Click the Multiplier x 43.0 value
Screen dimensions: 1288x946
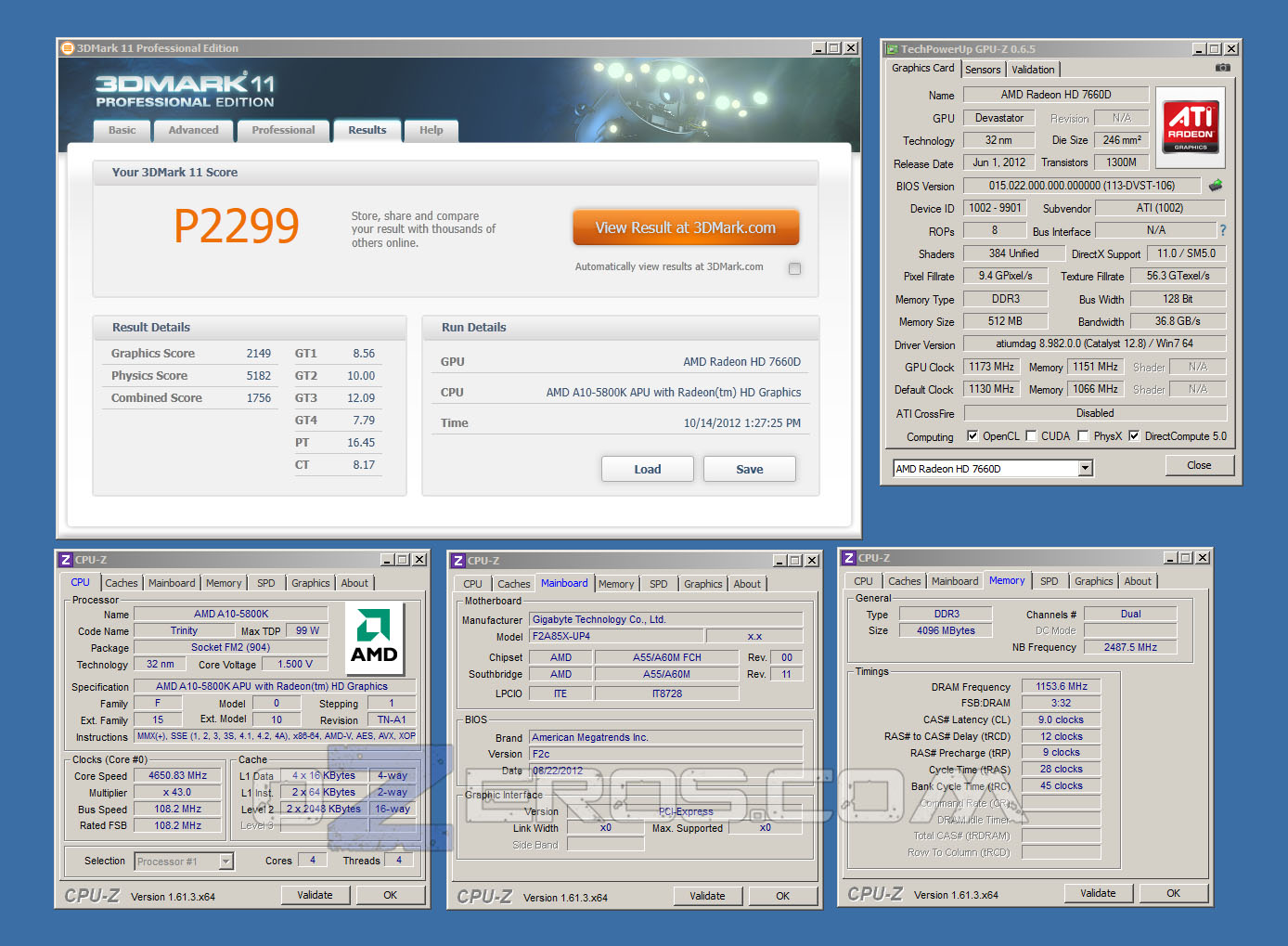pos(178,792)
